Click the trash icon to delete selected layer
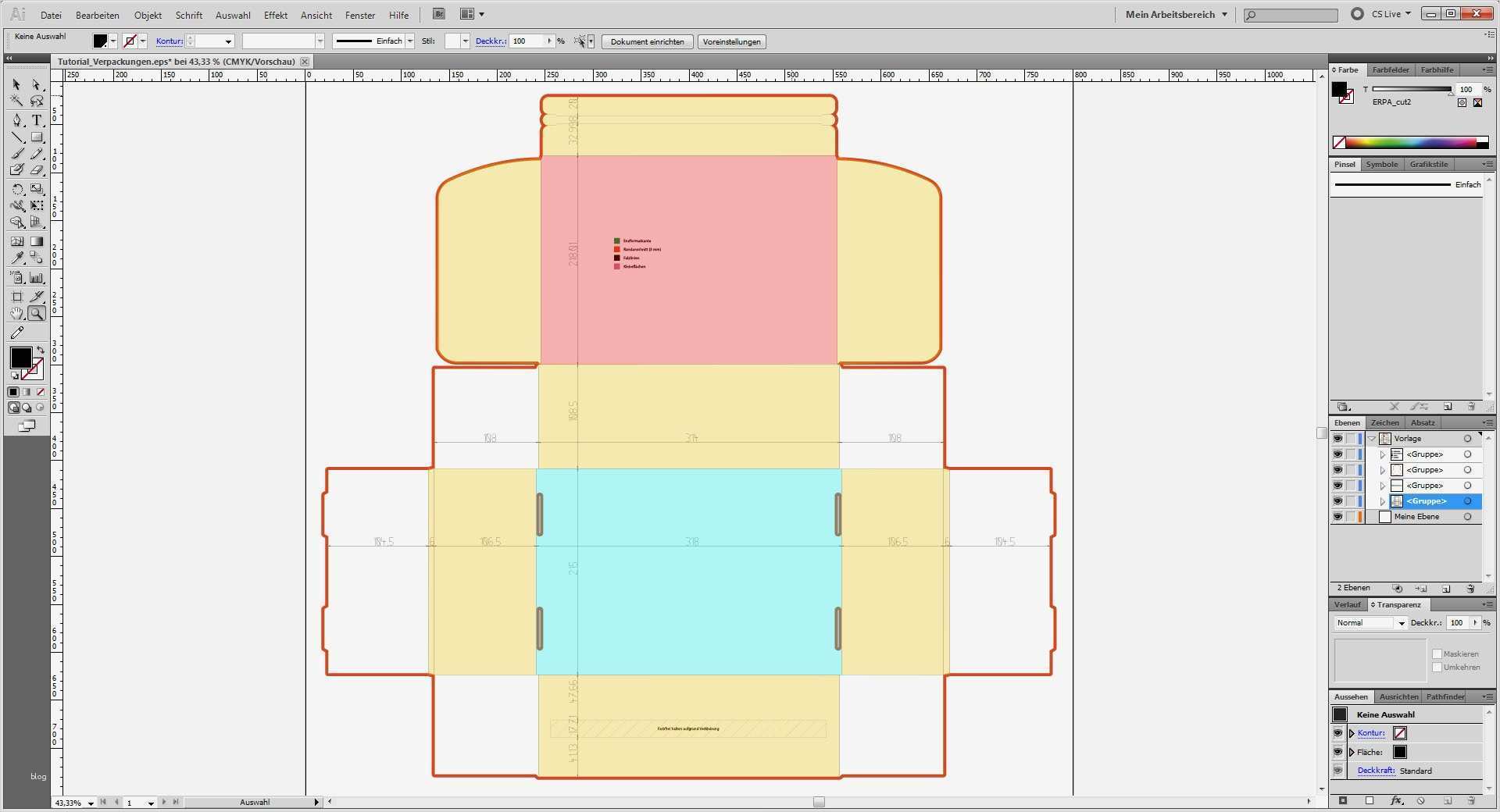 pos(1472,589)
